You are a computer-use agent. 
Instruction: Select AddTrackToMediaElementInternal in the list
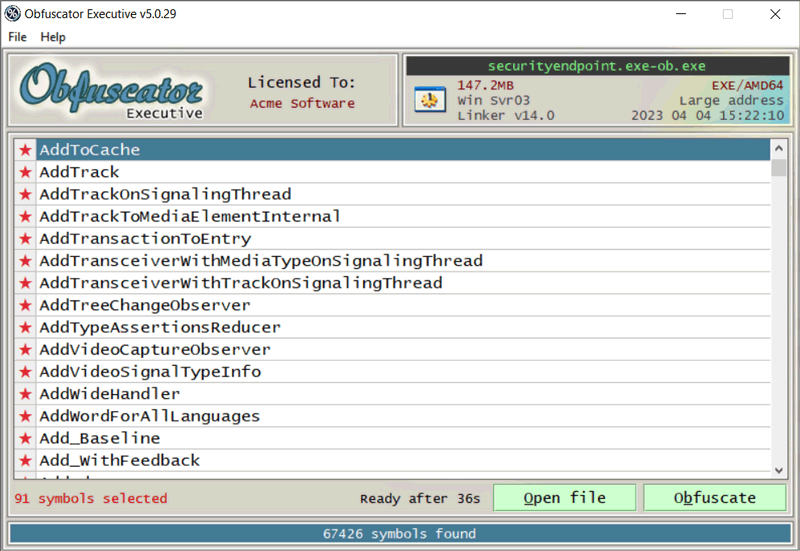[403, 216]
